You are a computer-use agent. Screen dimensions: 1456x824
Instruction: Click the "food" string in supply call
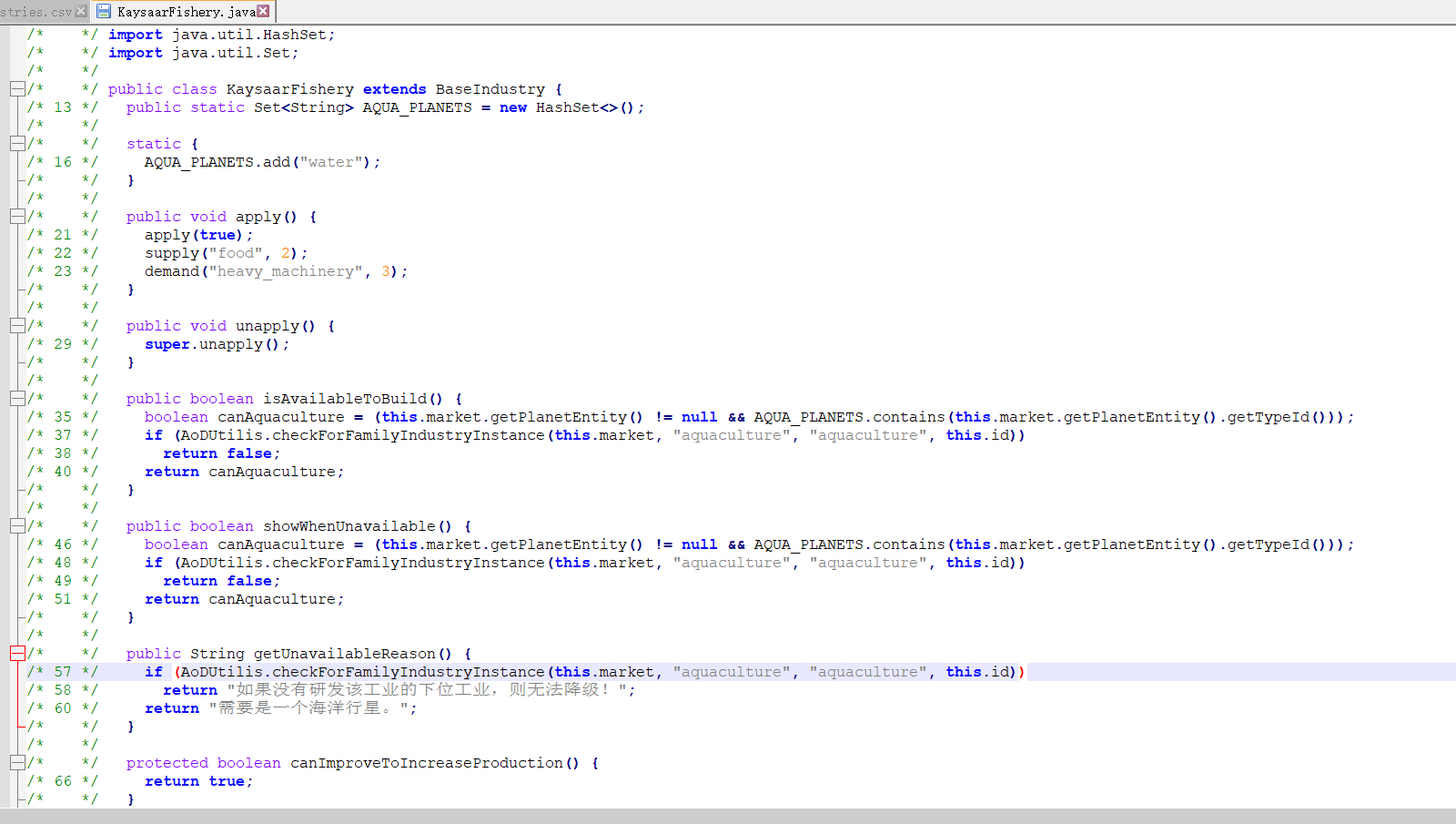click(236, 253)
